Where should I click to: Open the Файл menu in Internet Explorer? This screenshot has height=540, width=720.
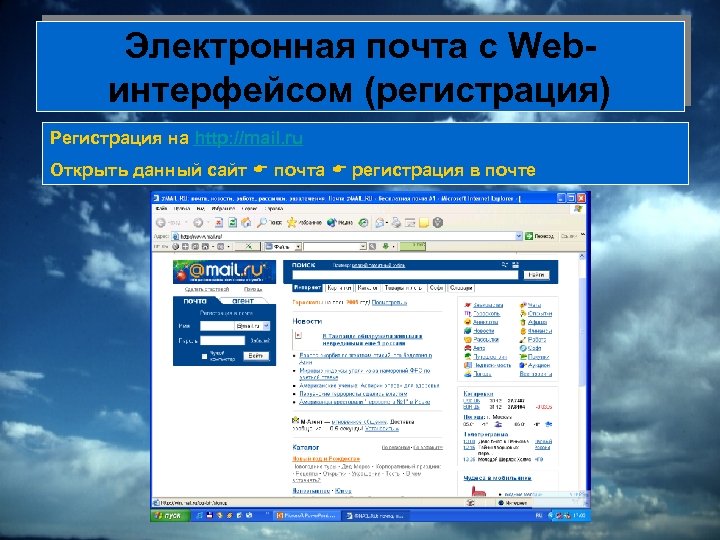tap(161, 208)
